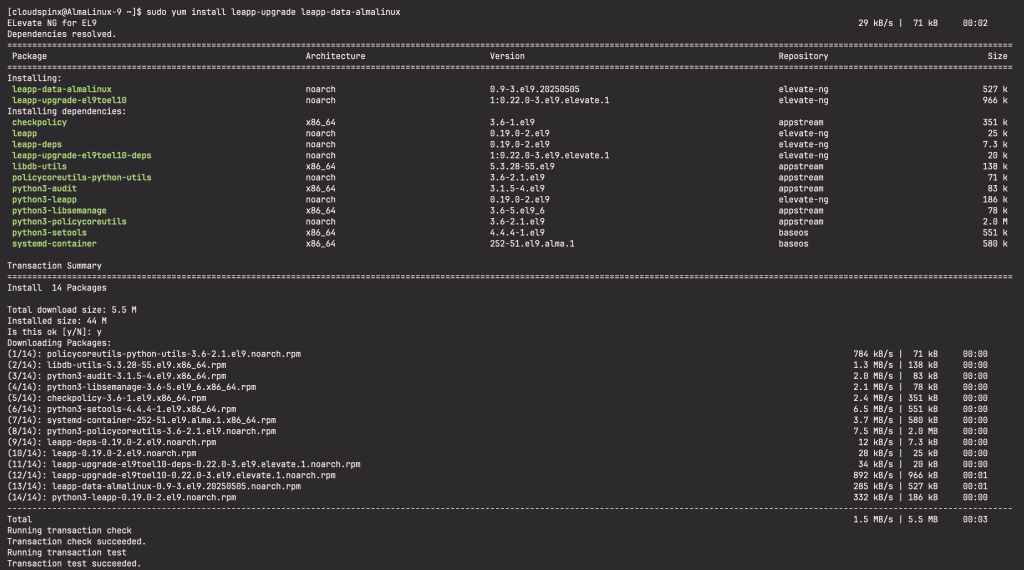Image resolution: width=1024 pixels, height=570 pixels.
Task: Click the 'Is this ok [y/N]: y' prompt
Action: pos(54,332)
